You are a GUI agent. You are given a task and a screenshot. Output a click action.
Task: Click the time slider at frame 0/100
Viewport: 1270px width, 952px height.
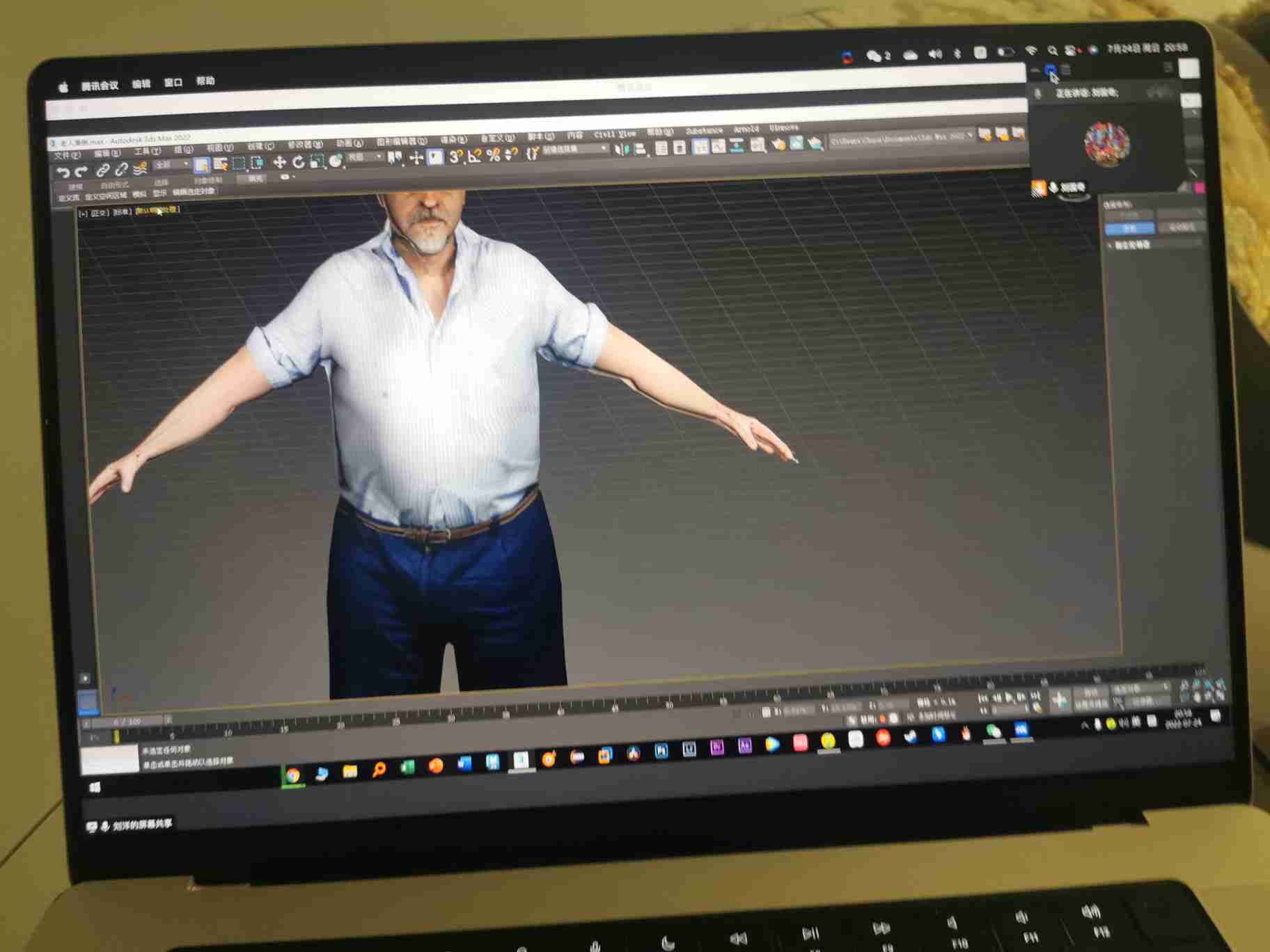(127, 722)
